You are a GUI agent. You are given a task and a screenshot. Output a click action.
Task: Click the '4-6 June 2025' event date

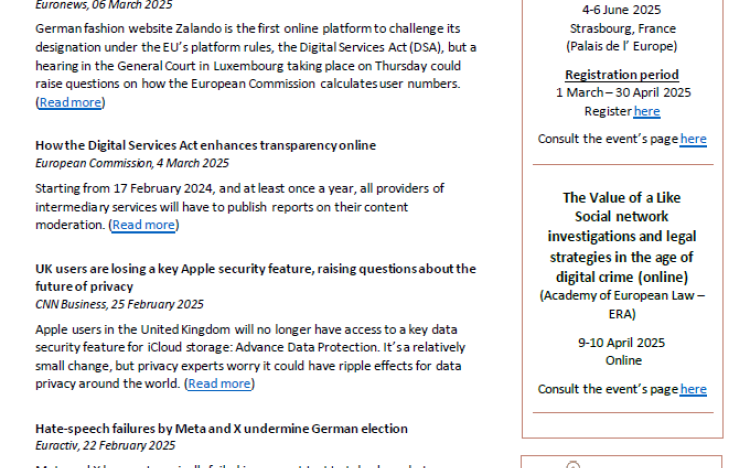(x=621, y=10)
